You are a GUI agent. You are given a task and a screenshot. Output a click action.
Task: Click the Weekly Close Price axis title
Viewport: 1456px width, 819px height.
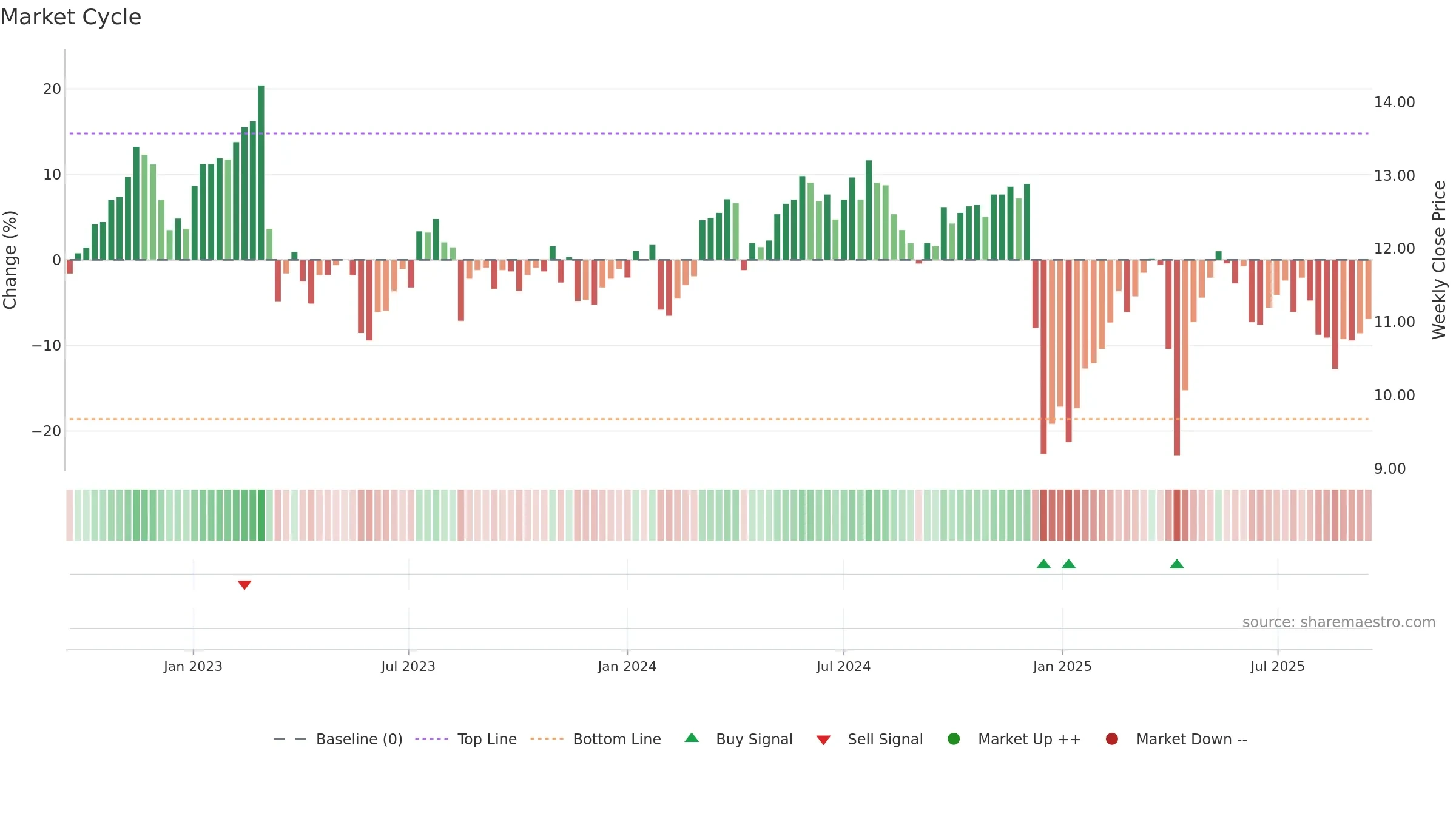coord(1439,260)
